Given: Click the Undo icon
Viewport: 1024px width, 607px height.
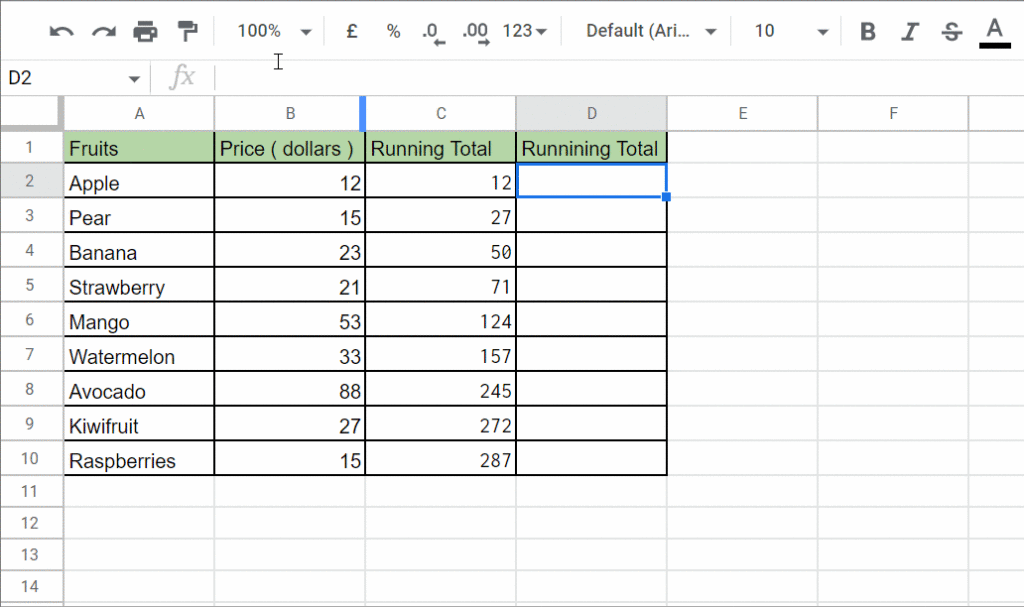Looking at the screenshot, I should pos(61,30).
